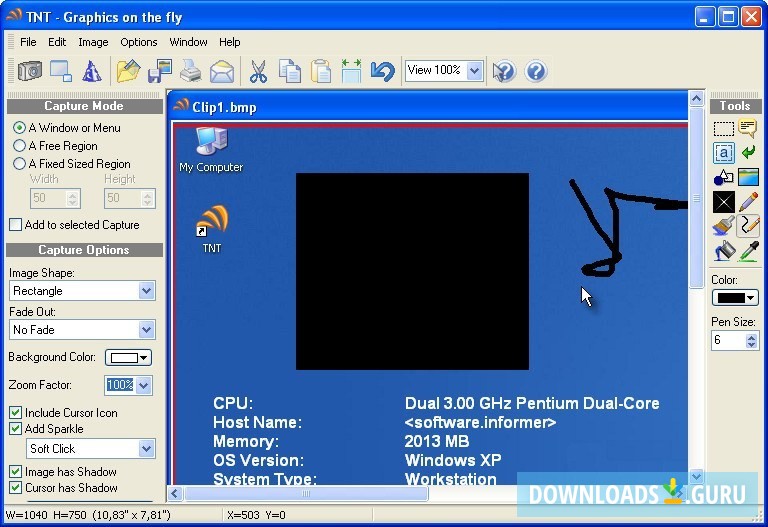Open the Image menu
Image resolution: width=768 pixels, height=527 pixels.
(x=93, y=42)
